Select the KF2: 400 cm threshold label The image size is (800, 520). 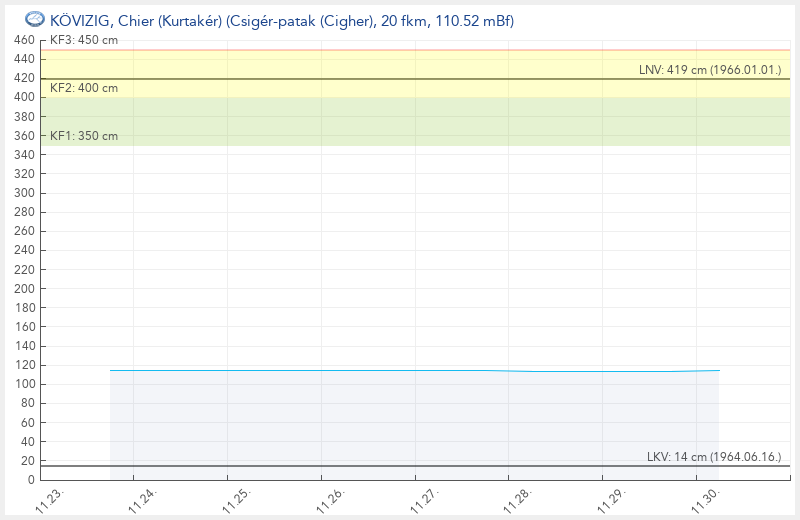[x=83, y=88]
